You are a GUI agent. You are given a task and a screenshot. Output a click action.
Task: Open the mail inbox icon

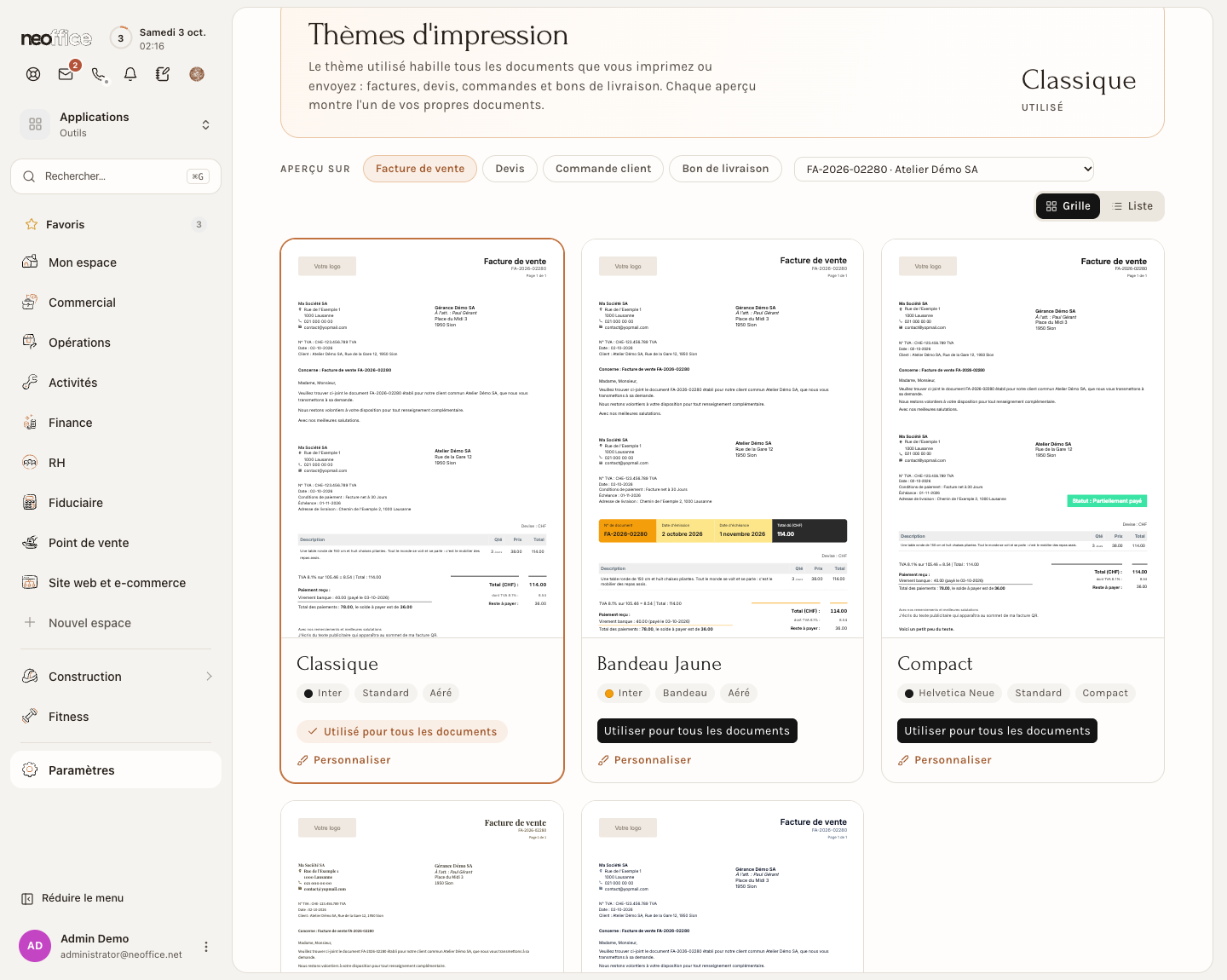pos(66,74)
